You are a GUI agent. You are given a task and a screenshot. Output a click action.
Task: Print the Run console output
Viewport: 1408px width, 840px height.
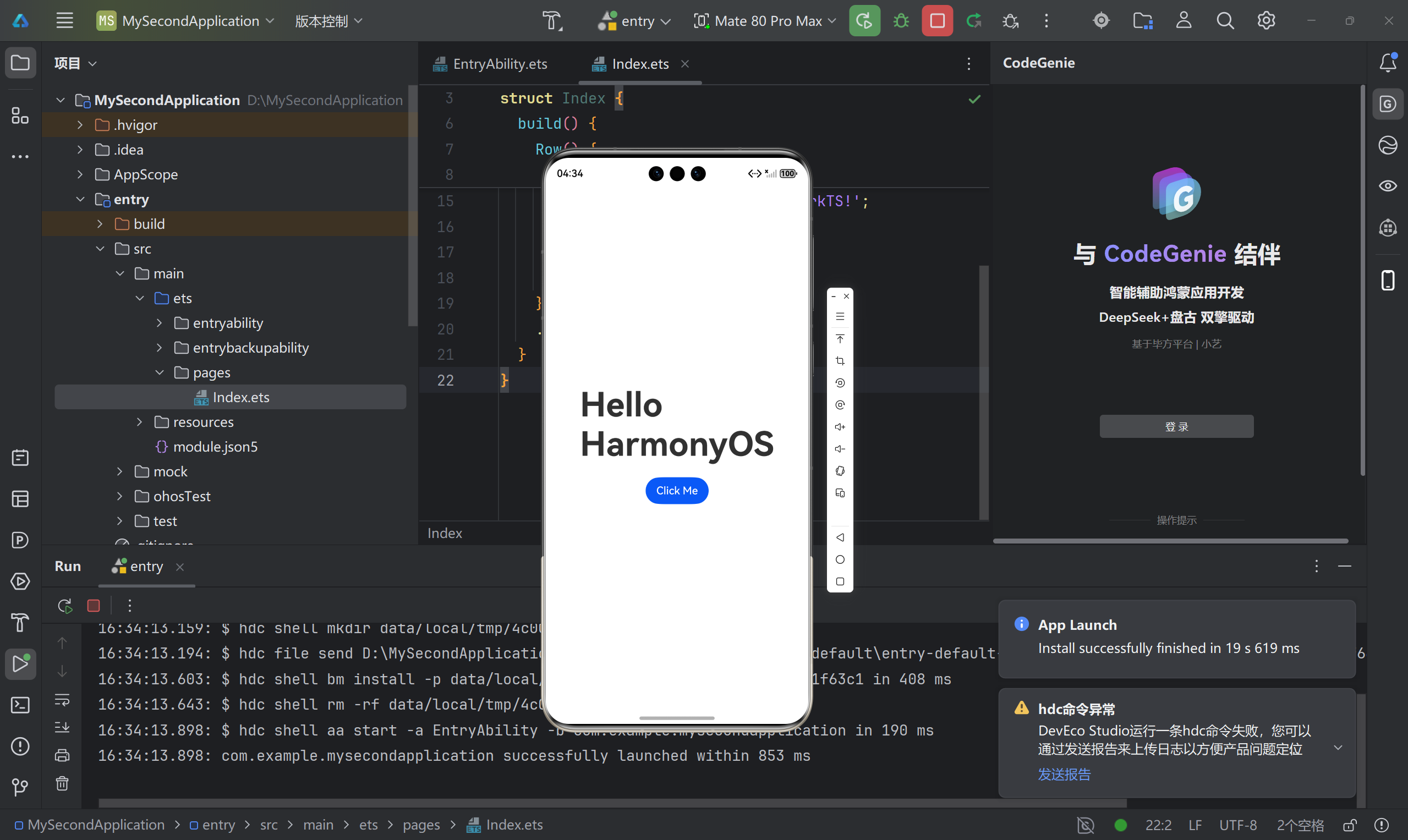pyautogui.click(x=62, y=756)
